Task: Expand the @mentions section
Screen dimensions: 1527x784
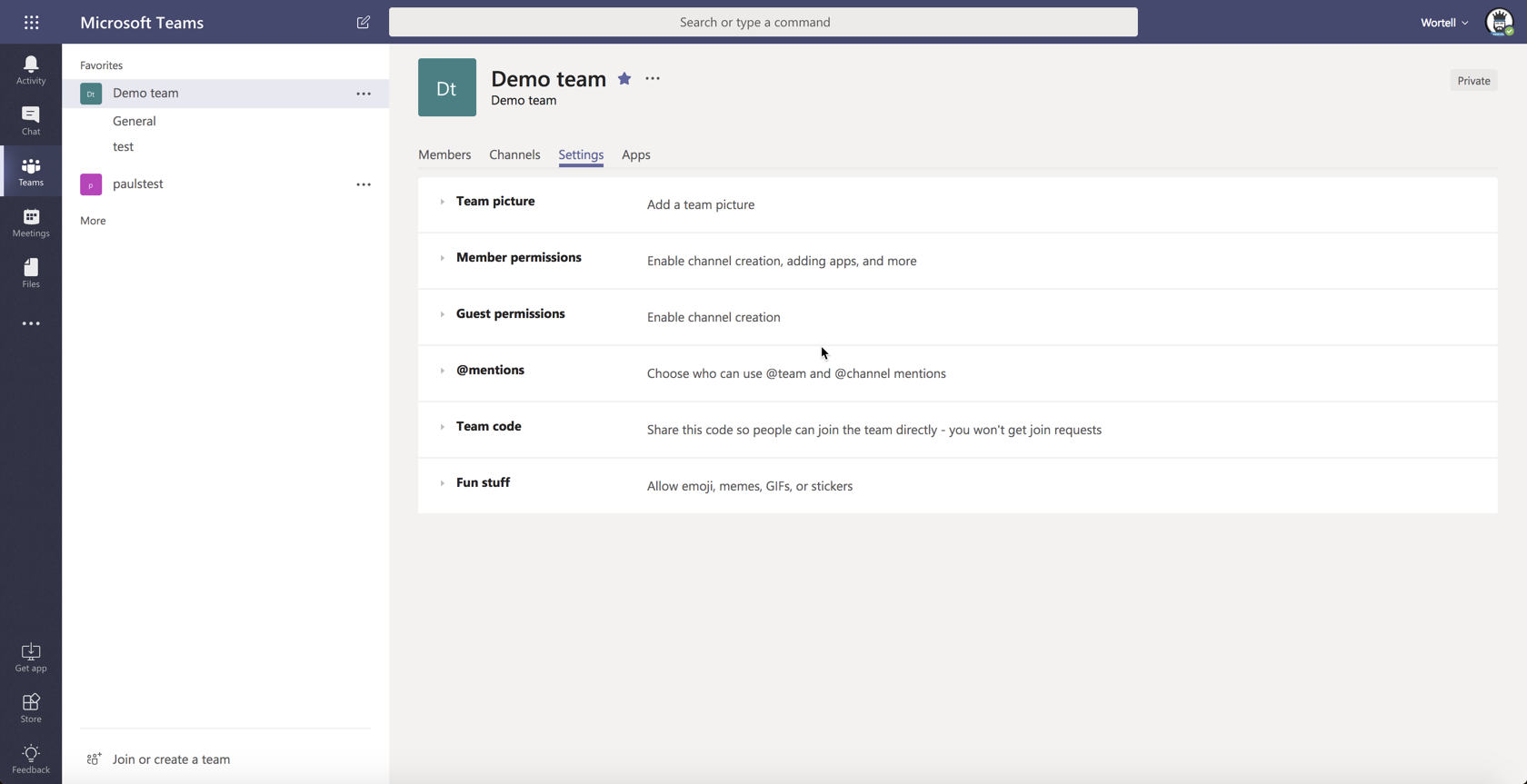Action: tap(442, 371)
